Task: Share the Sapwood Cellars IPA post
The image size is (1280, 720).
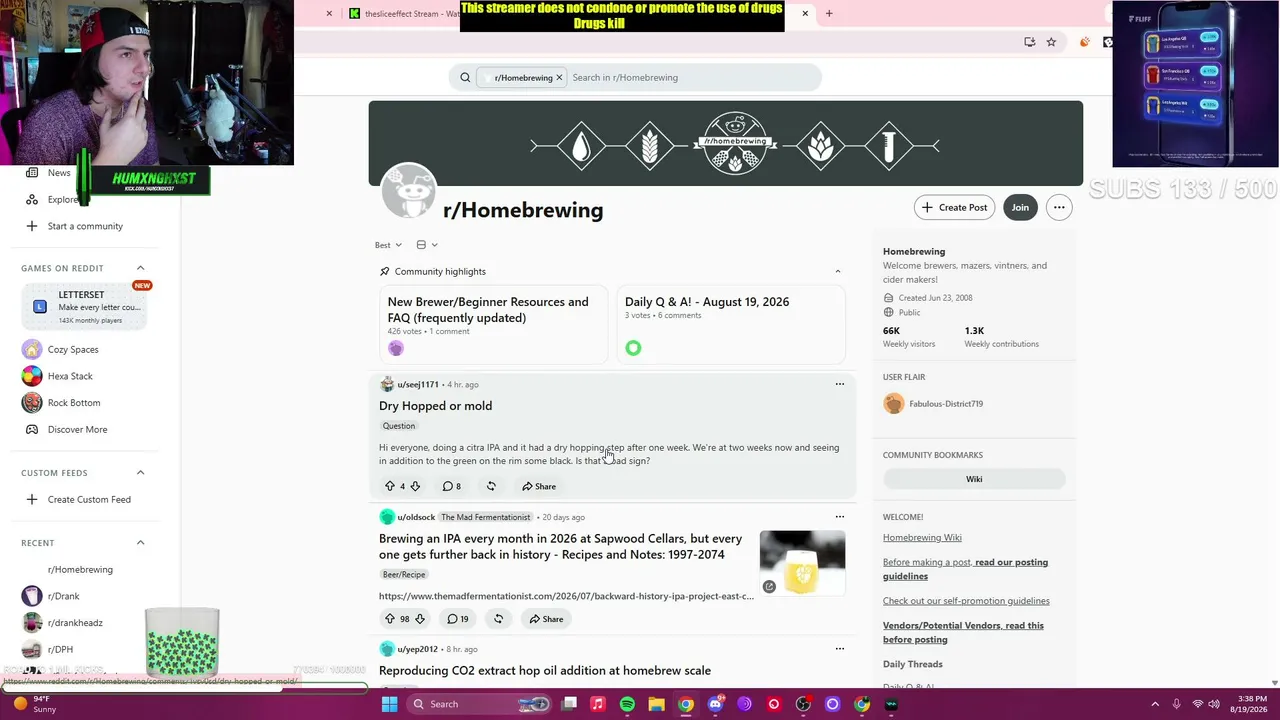Action: (547, 619)
